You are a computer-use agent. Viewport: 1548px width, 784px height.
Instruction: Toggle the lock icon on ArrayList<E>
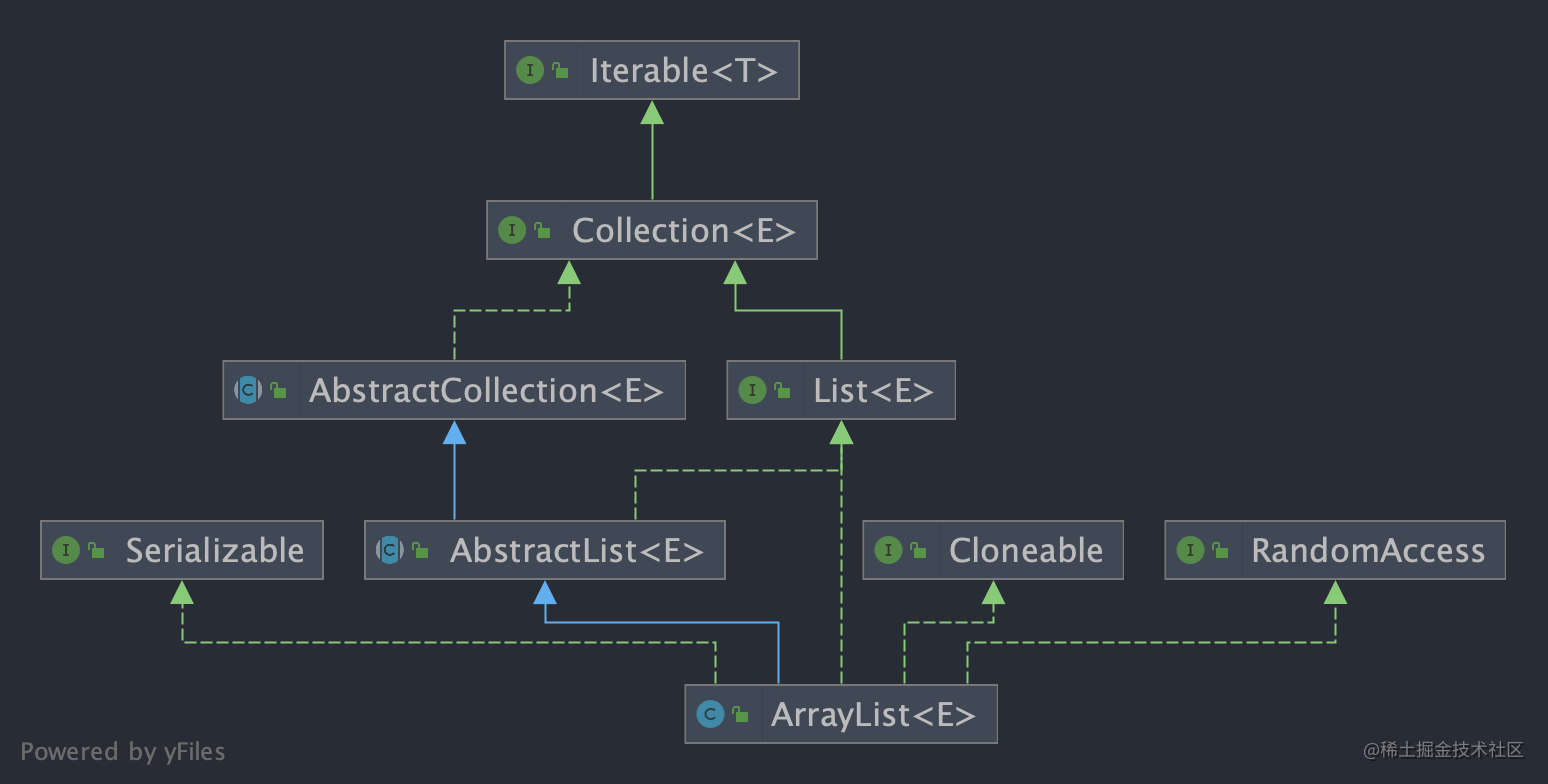pyautogui.click(x=740, y=714)
